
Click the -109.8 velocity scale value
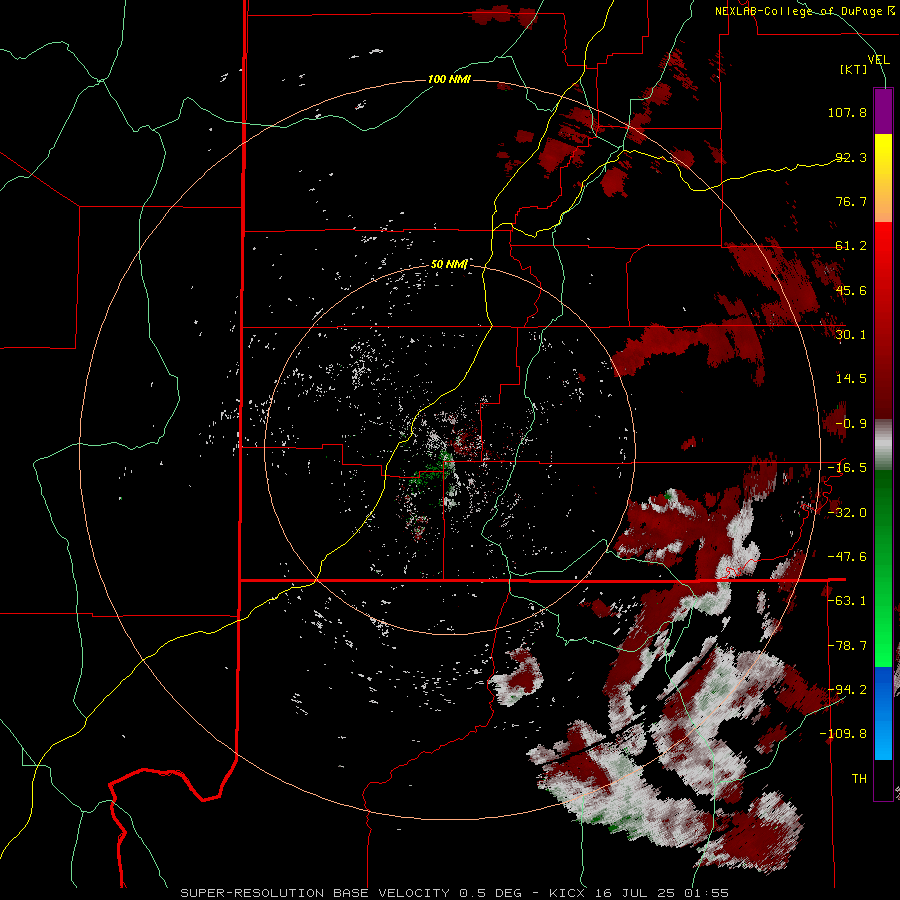pyautogui.click(x=843, y=734)
